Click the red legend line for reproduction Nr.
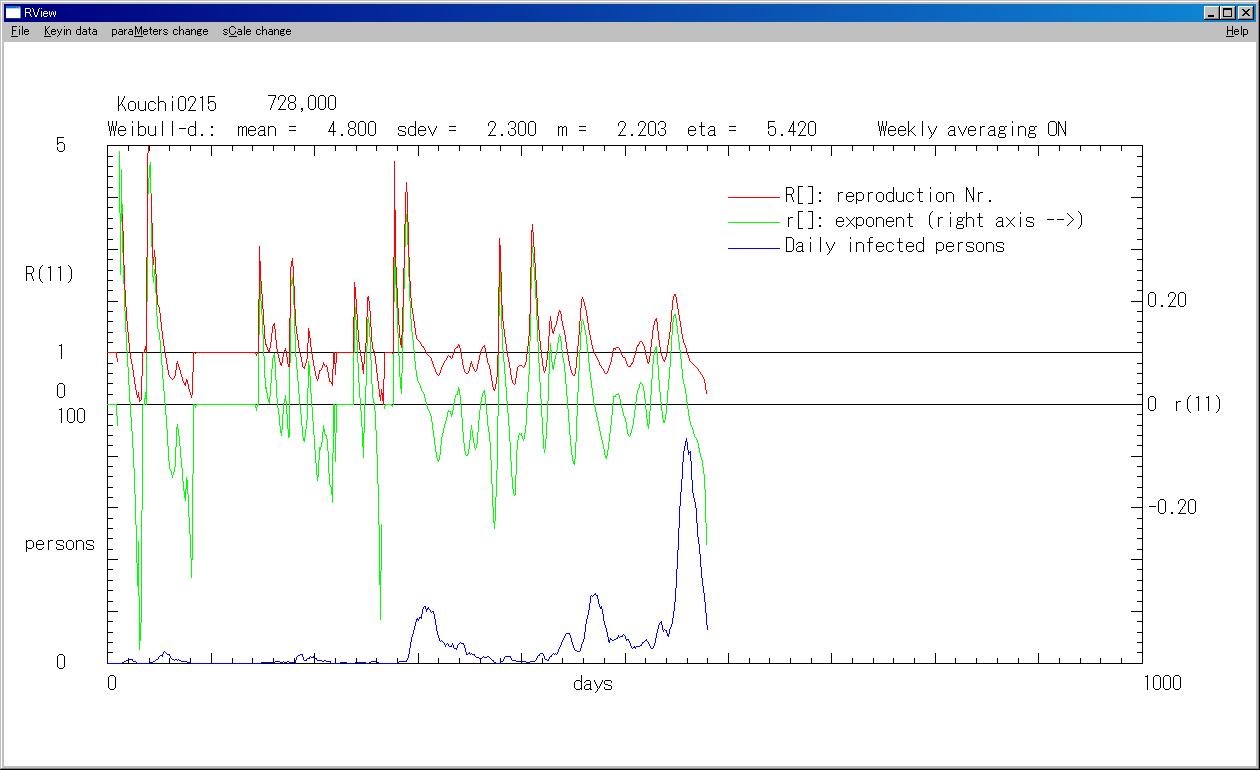Image resolution: width=1260 pixels, height=770 pixels. 753,197
